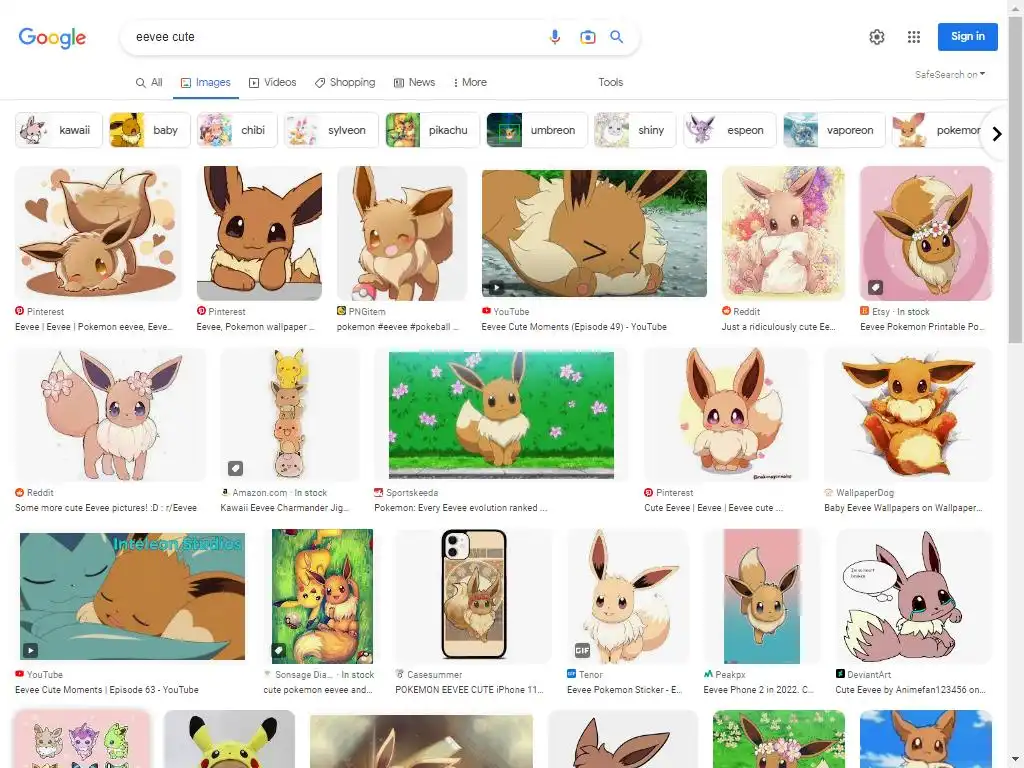The width and height of the screenshot is (1024, 768).
Task: Open Peakpx Eevee Phone thumbnail
Action: (x=761, y=595)
